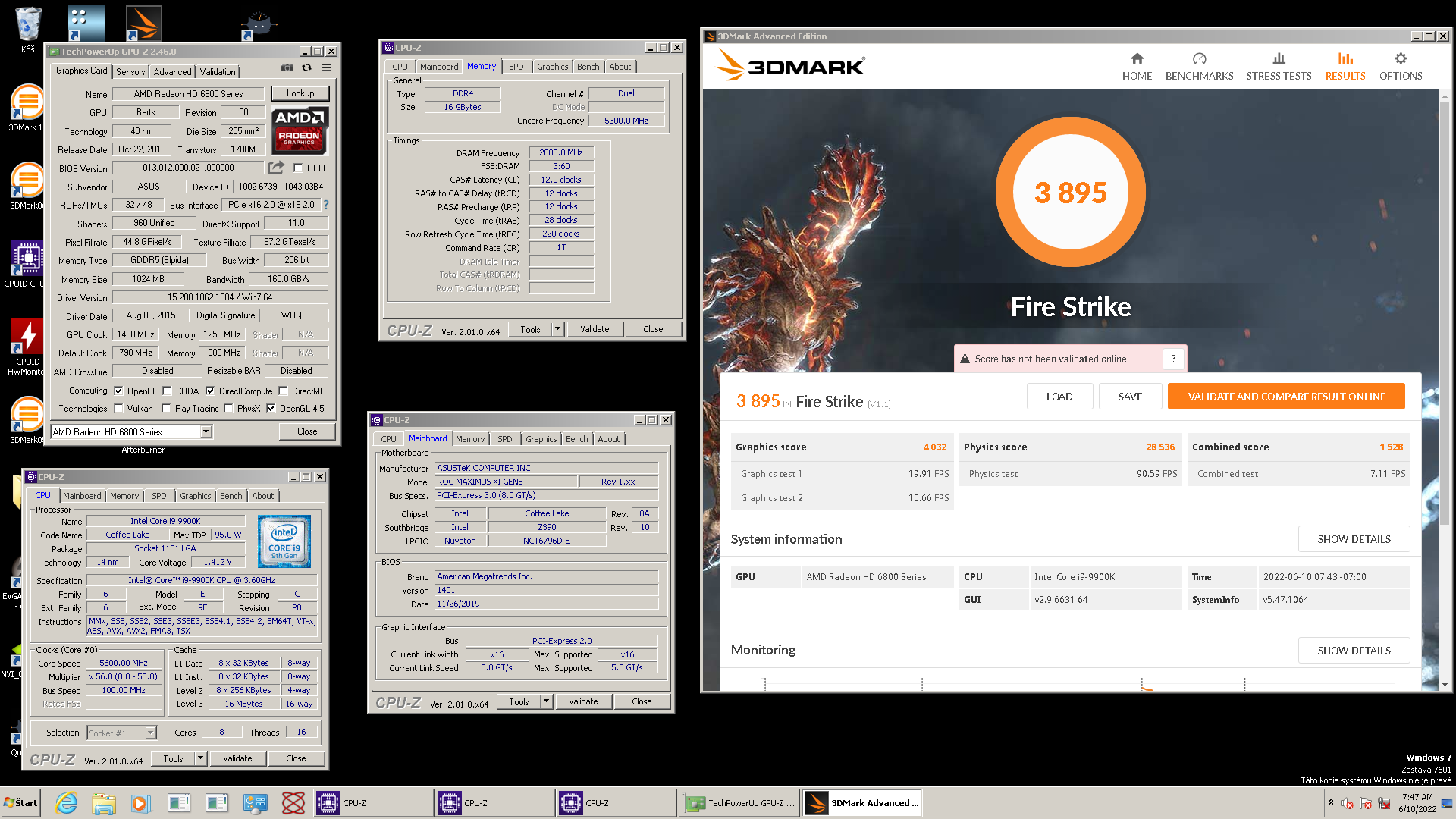Screen dimensions: 1456x819
Task: Toggle the OpenGL 4.5 checkbox
Action: tap(271, 409)
